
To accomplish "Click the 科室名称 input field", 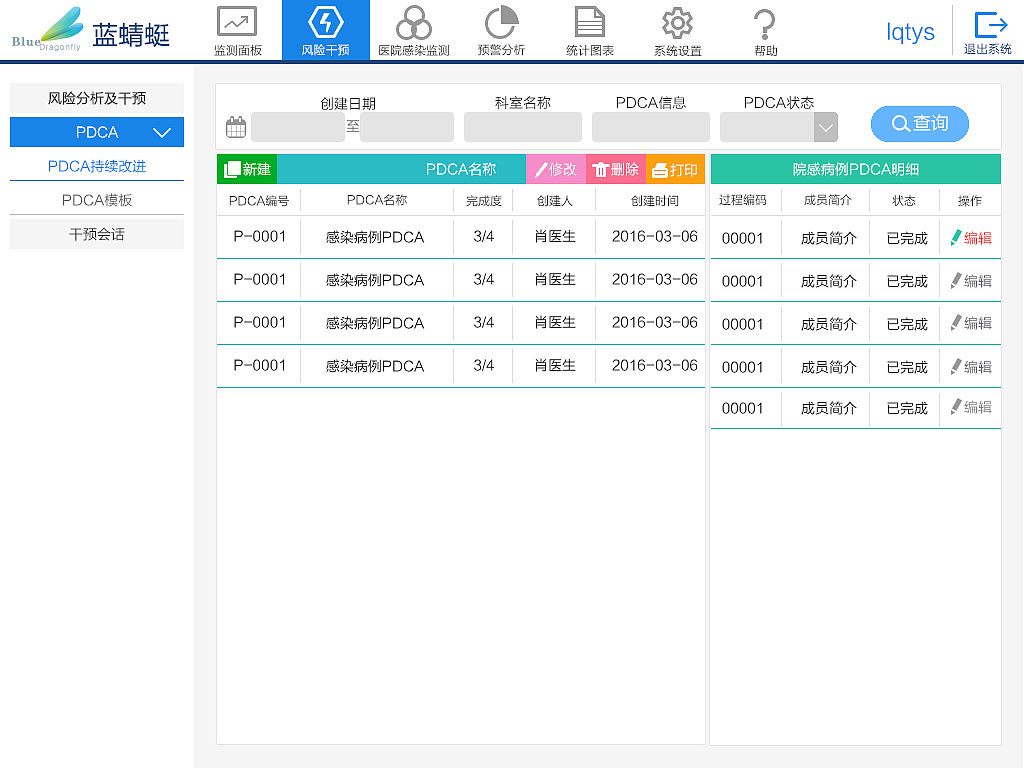I will coord(522,127).
